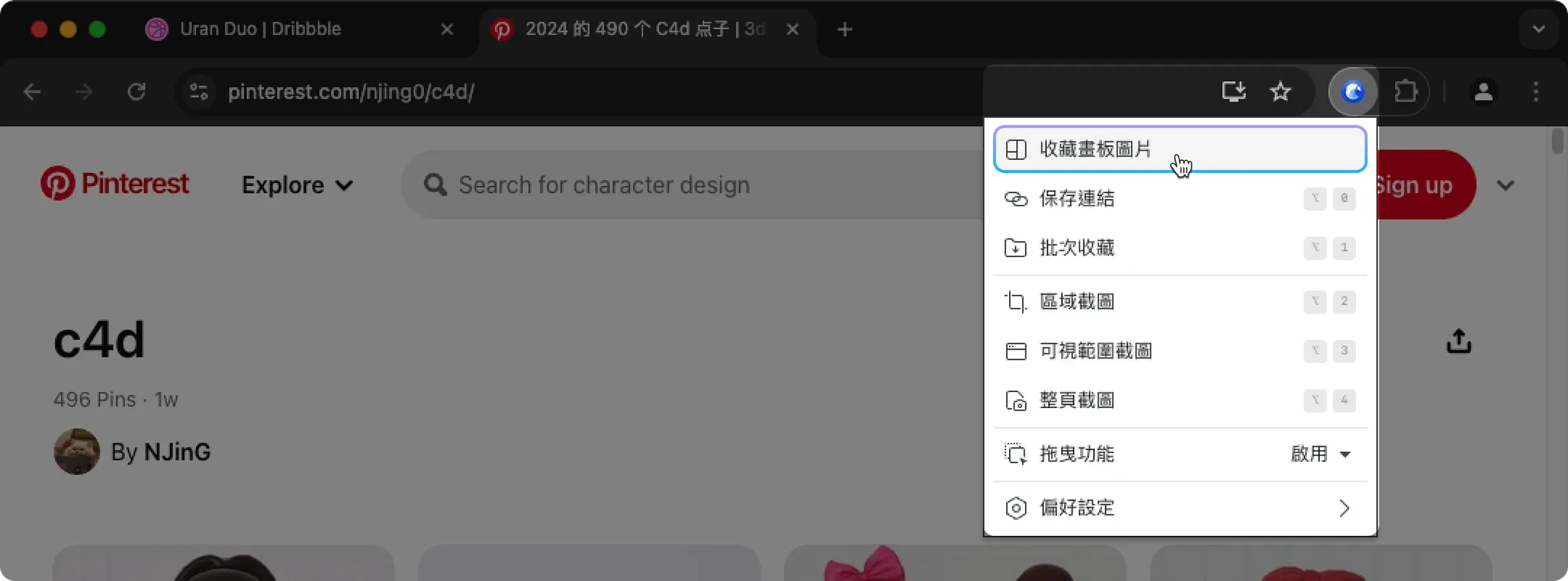The image size is (1568, 581).
Task: Click the install app icon in address bar
Action: 1233,92
